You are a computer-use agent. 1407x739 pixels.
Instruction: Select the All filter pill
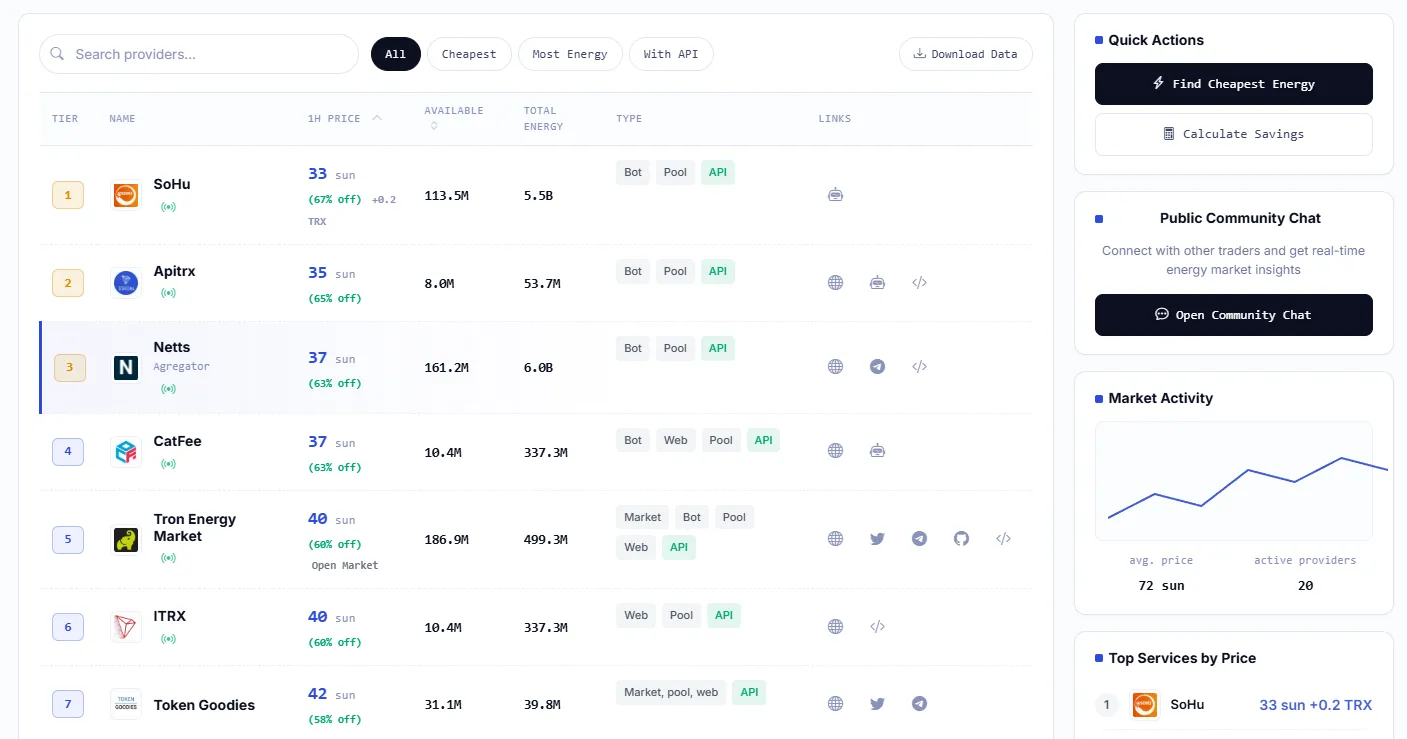[x=396, y=54]
